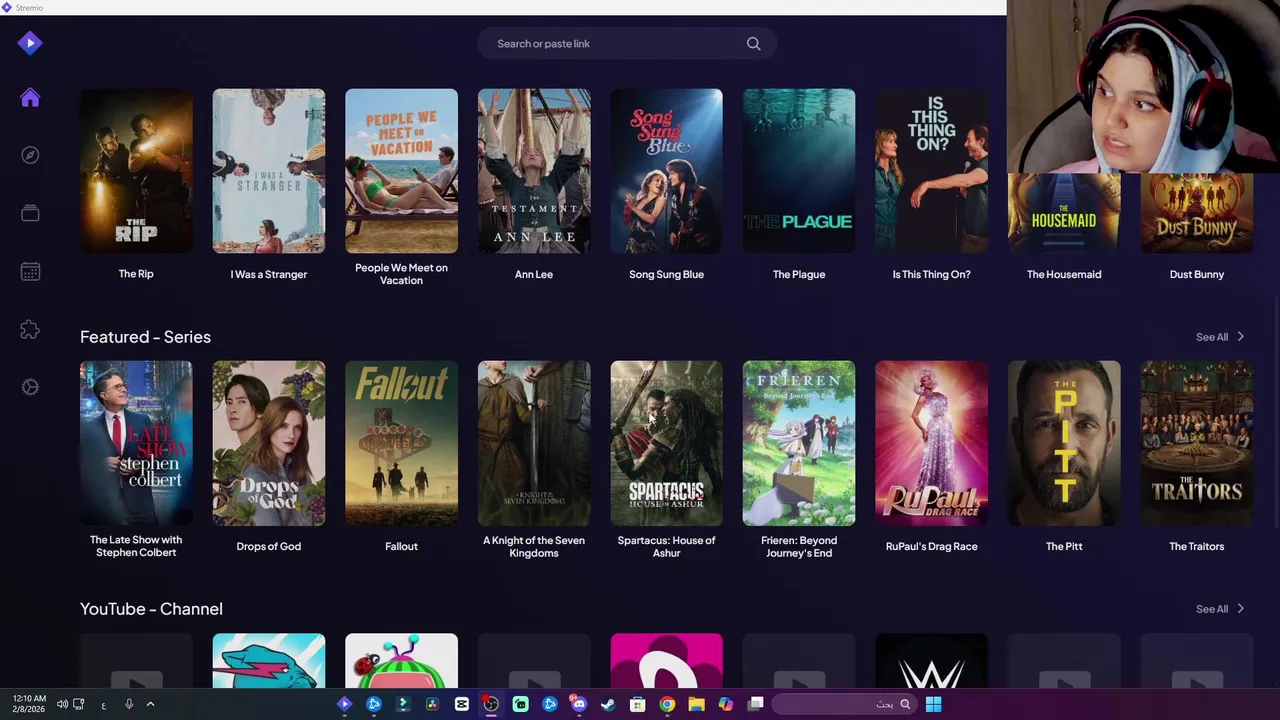The image size is (1280, 720).
Task: Open The Pitt series poster
Action: 1064,443
